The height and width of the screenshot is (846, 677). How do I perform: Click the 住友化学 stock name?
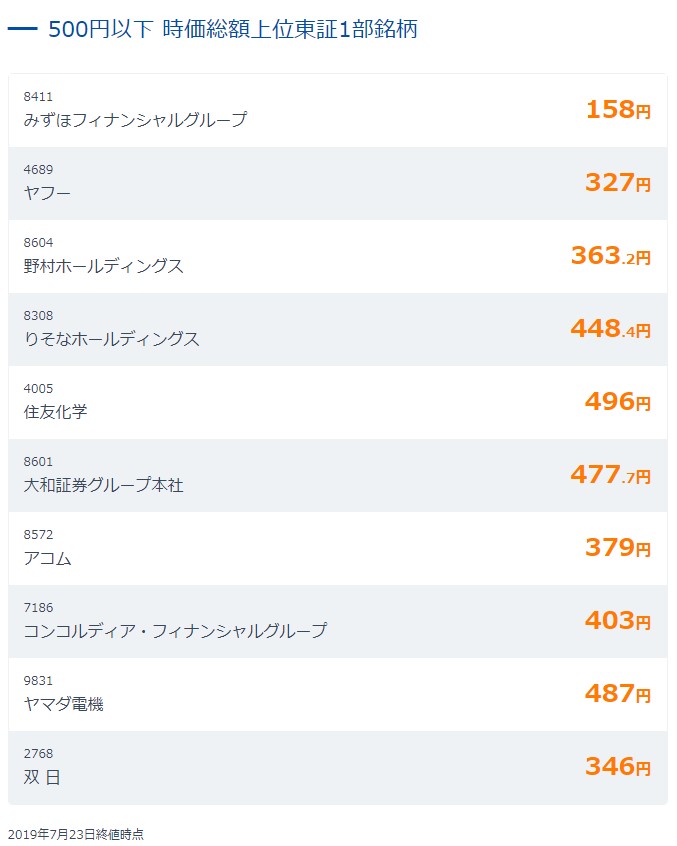(55, 412)
